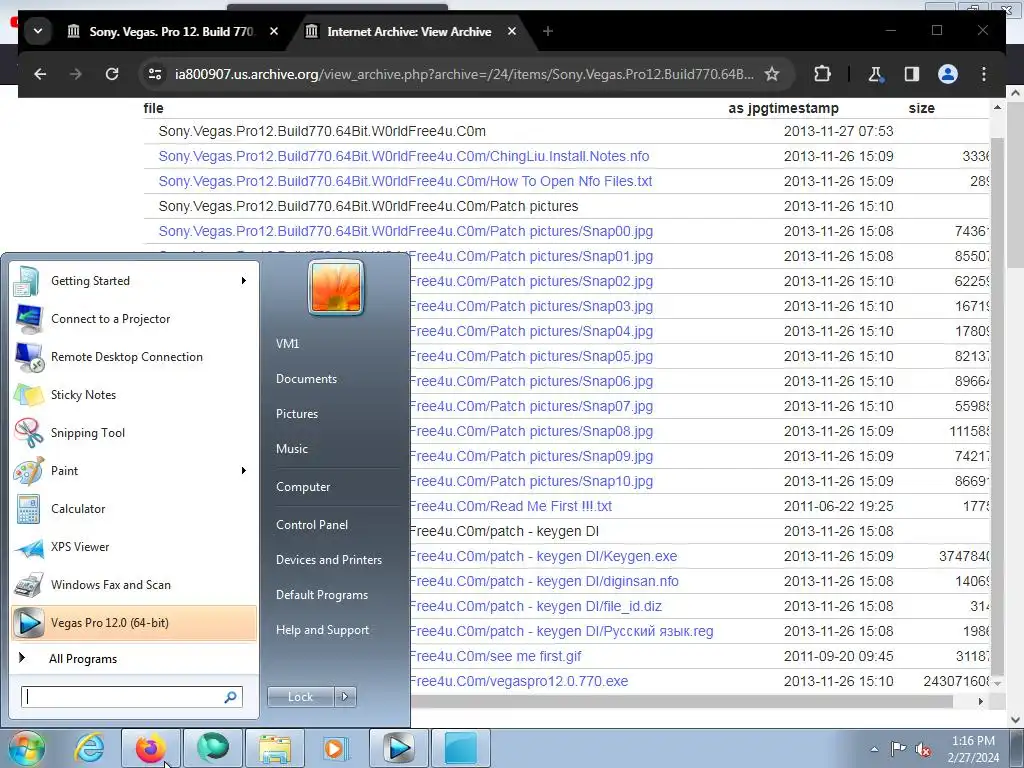Open Patch pictures/Snap10.jpg link
Viewport: 1024px width, 768px height.
click(531, 481)
